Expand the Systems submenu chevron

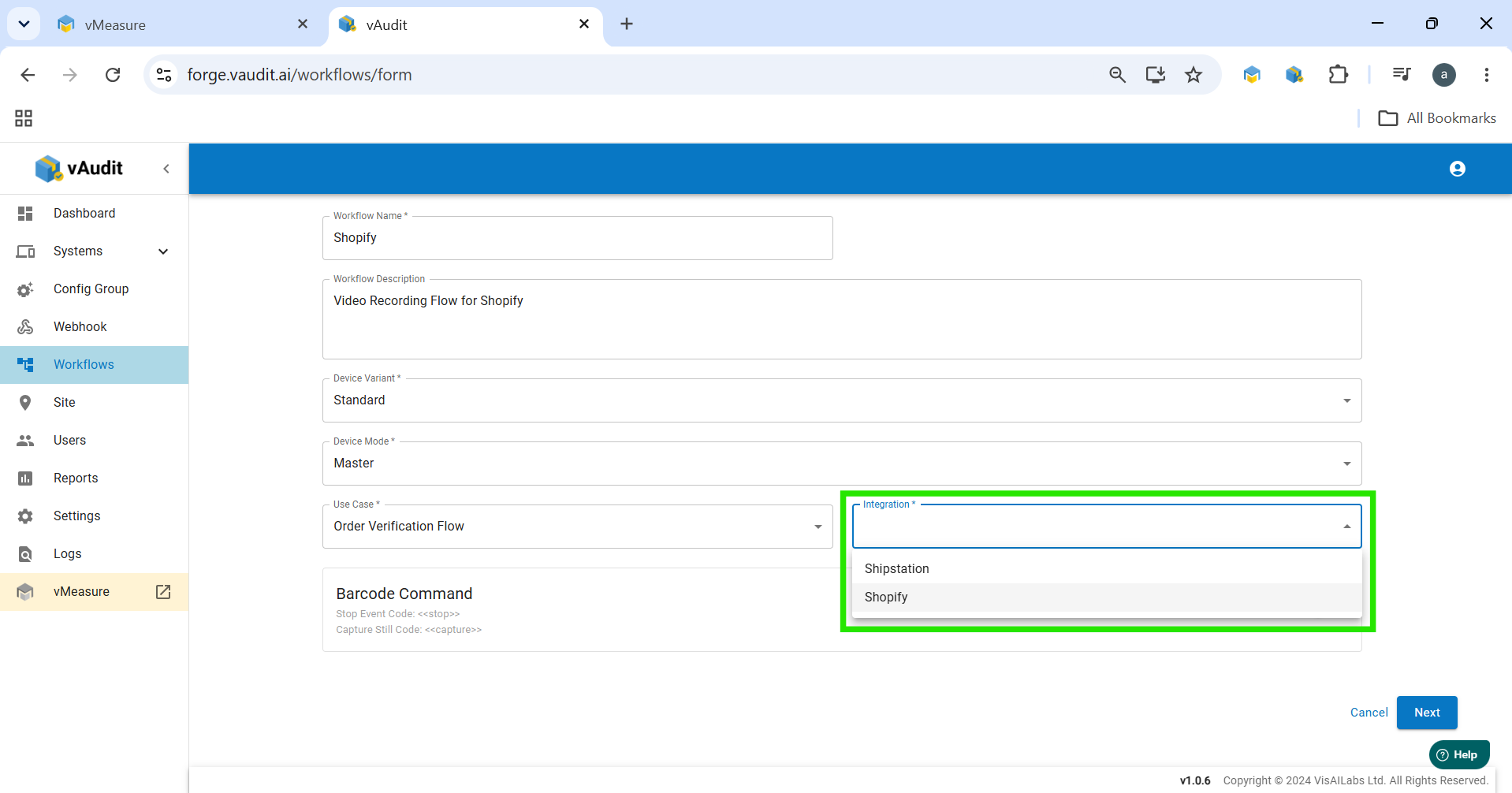coord(163,251)
